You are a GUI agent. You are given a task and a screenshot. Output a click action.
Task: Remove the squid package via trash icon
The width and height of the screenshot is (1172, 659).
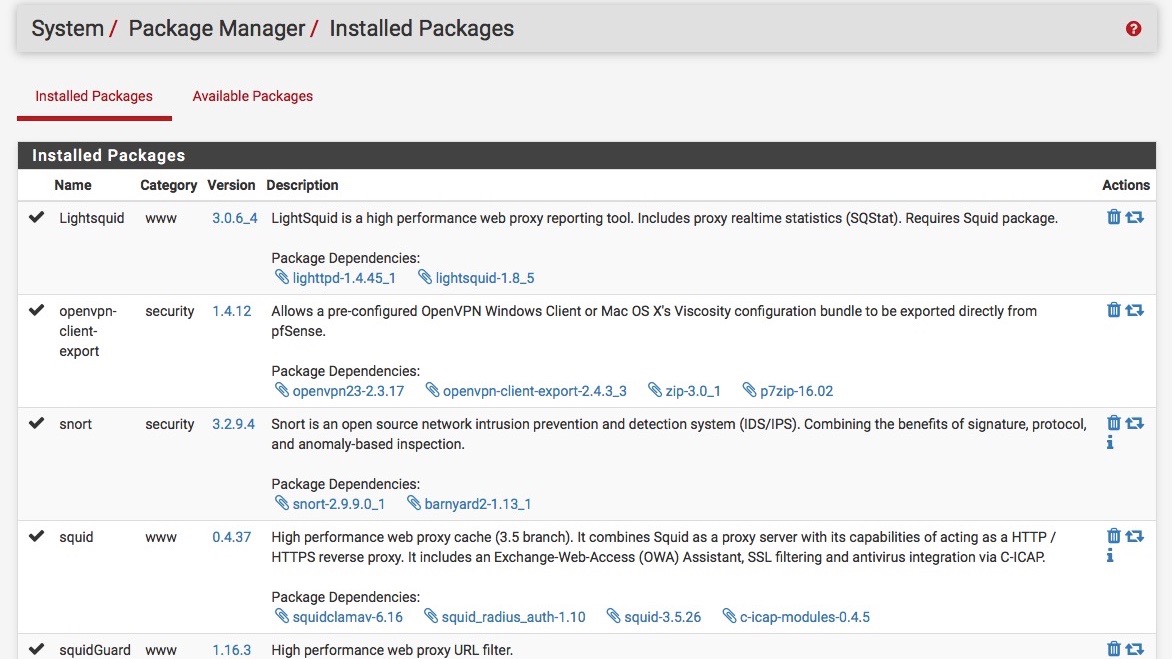1114,535
